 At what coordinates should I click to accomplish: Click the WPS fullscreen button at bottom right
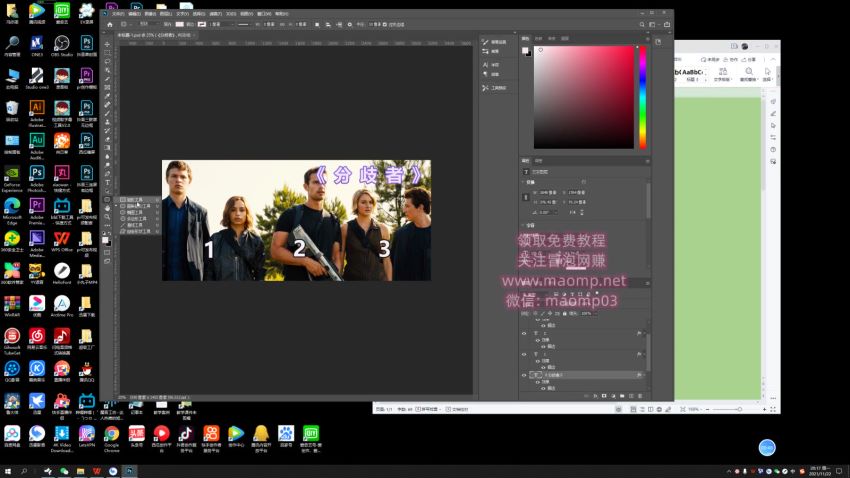pos(773,409)
